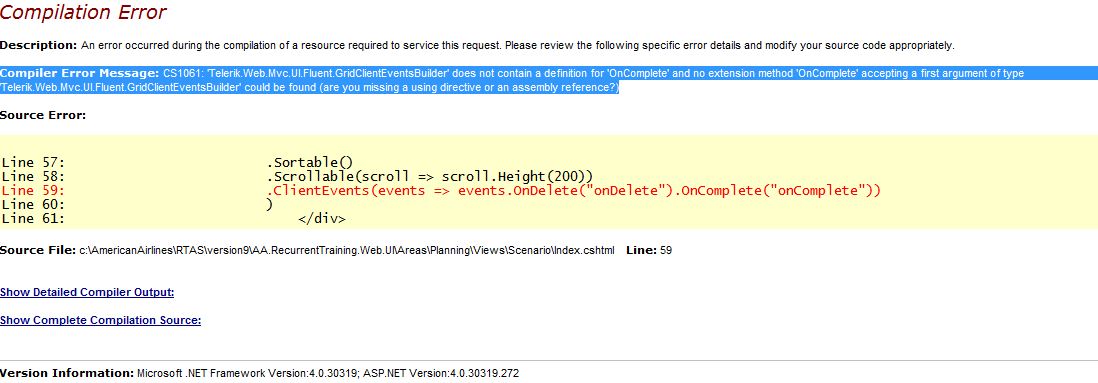Click code Line 60 closing parenthesis
The image size is (1098, 383).
tap(137, 204)
